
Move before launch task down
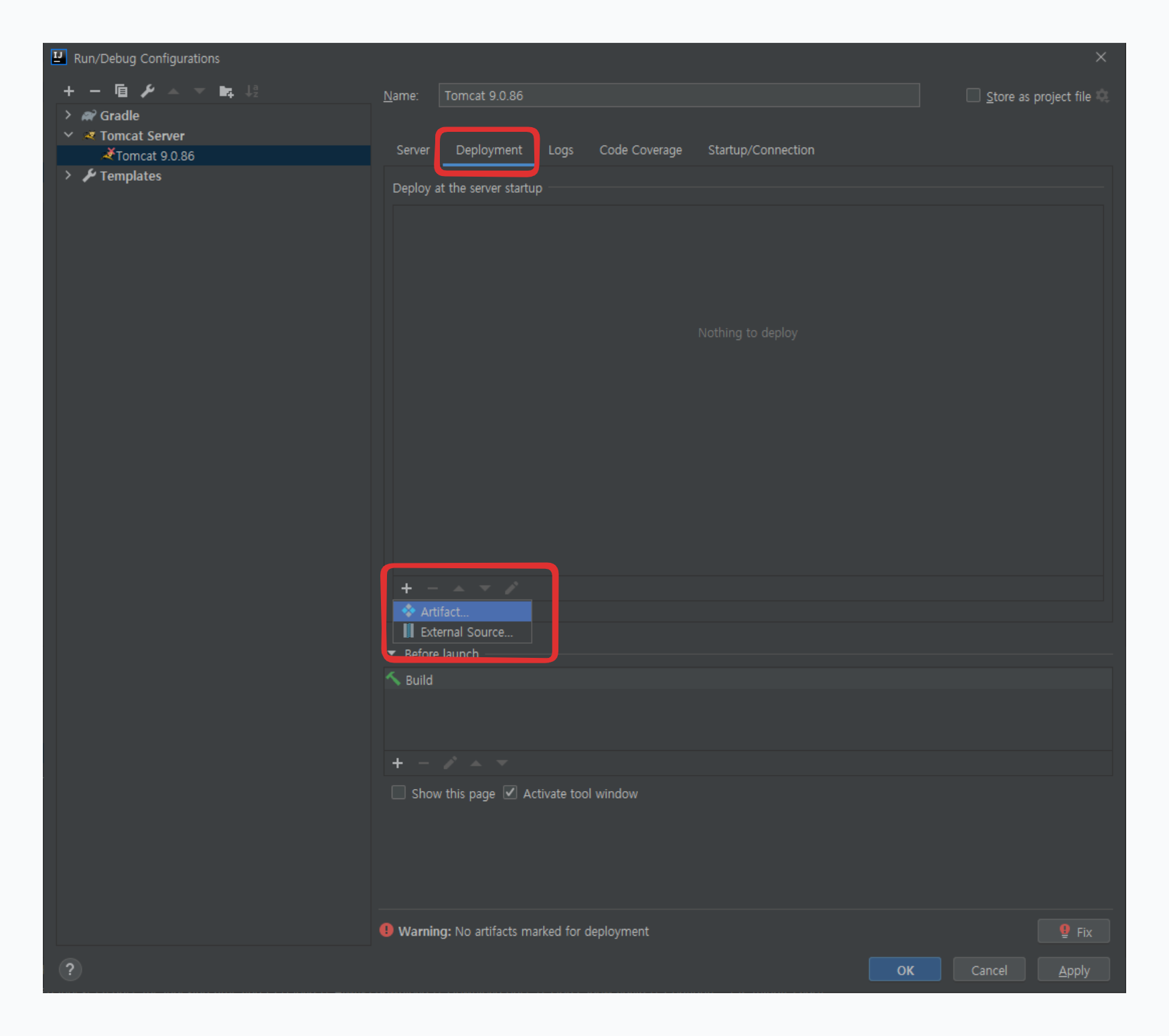[502, 763]
